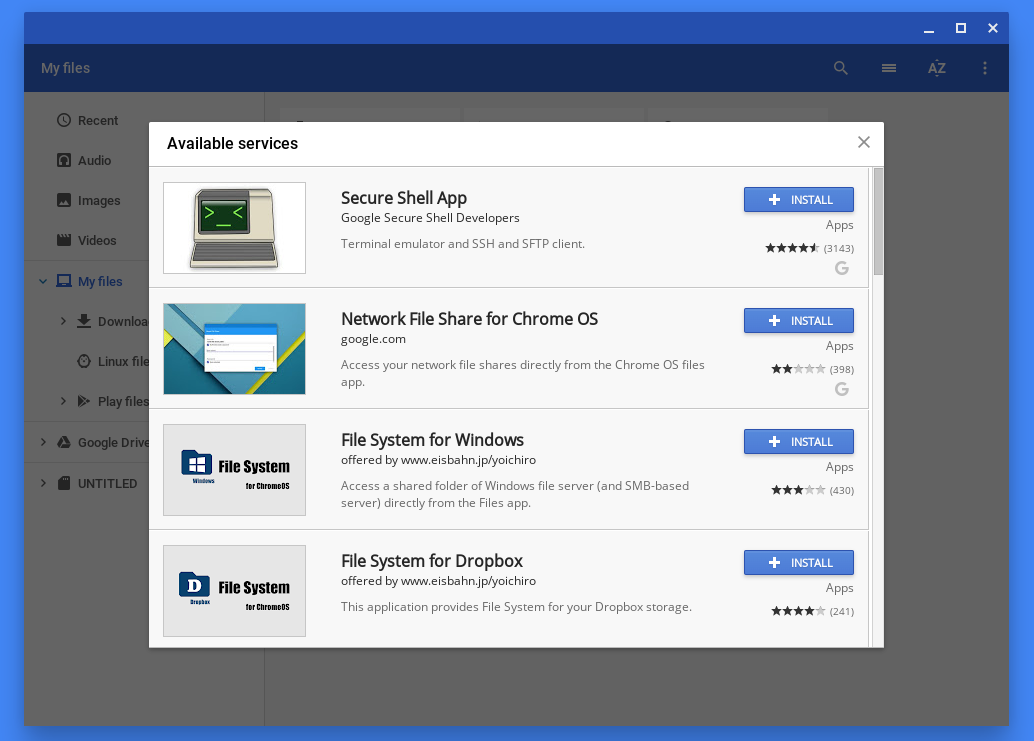
Task: Select Audio in the sidebar
Action: 94,161
